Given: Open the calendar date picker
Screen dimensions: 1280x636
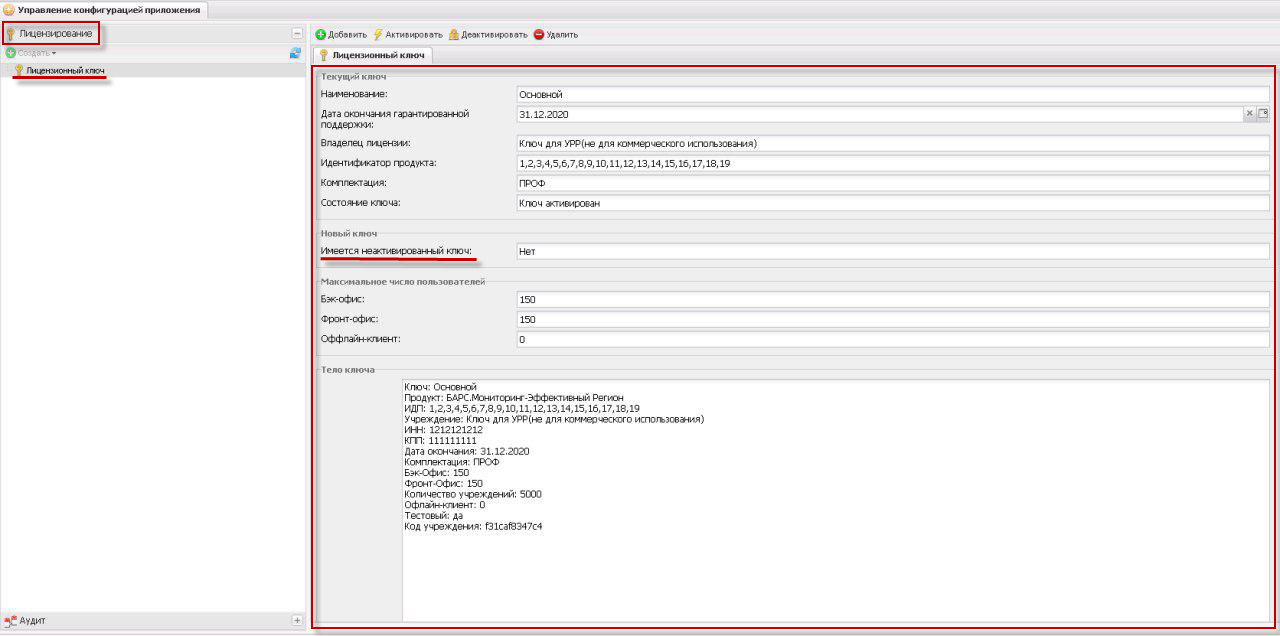Looking at the screenshot, I should [1263, 114].
